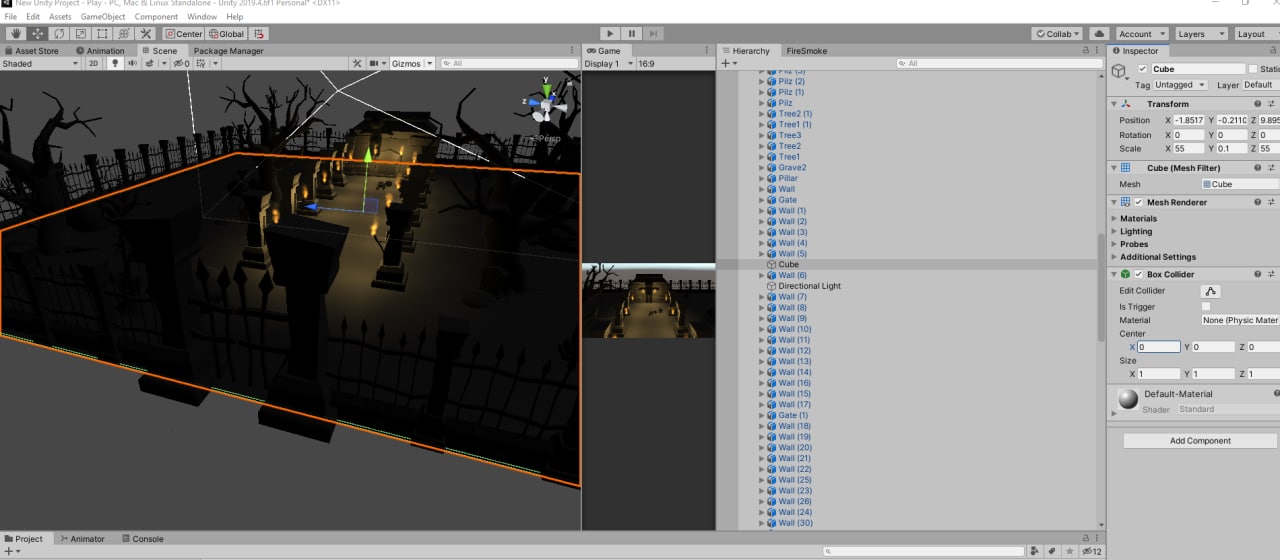This screenshot has width=1280, height=560.
Task: Click the Add Component button
Action: (x=1200, y=440)
